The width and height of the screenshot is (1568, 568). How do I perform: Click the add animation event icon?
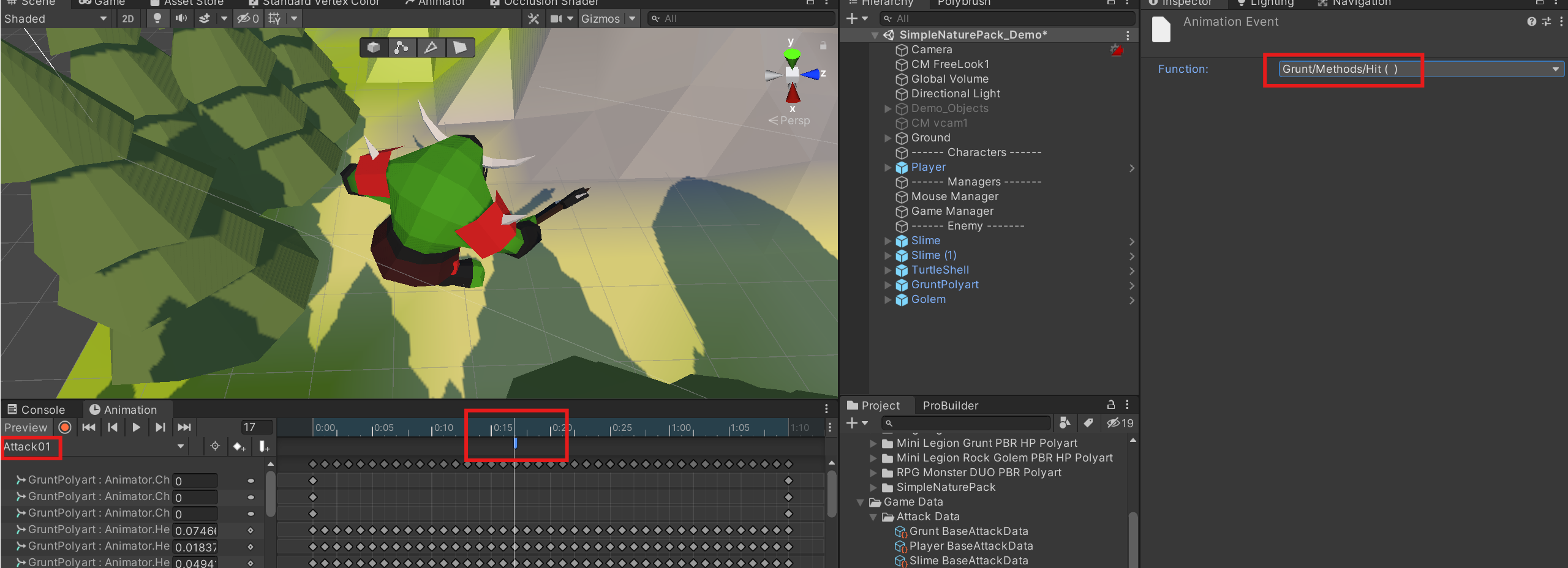(264, 447)
